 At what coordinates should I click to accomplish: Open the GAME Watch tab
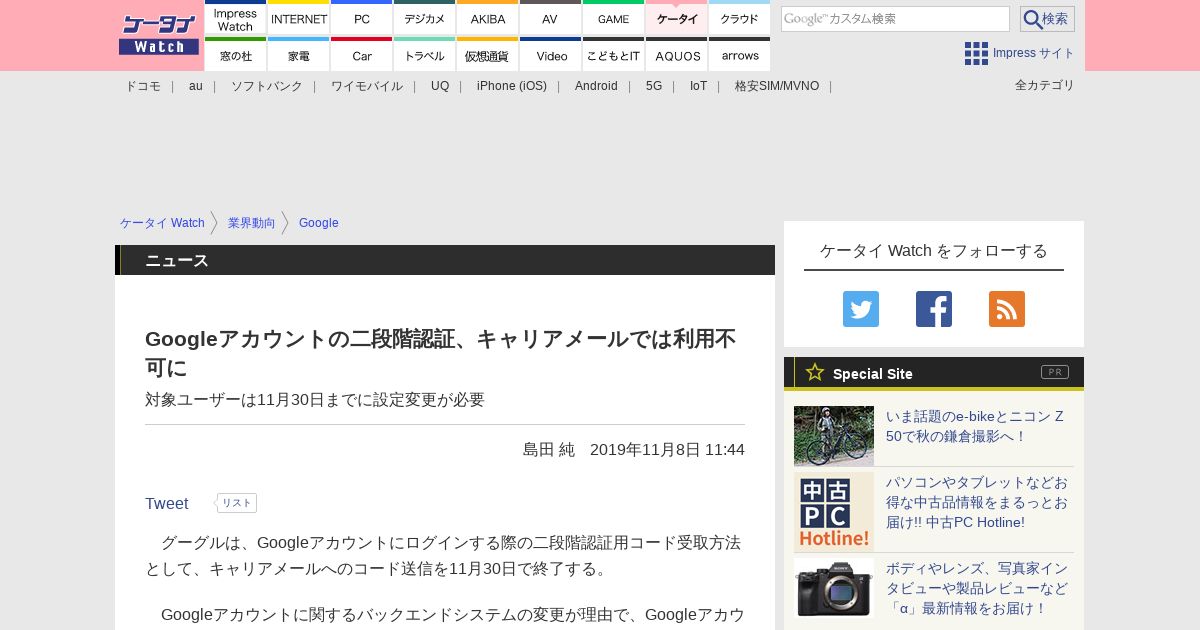614,18
